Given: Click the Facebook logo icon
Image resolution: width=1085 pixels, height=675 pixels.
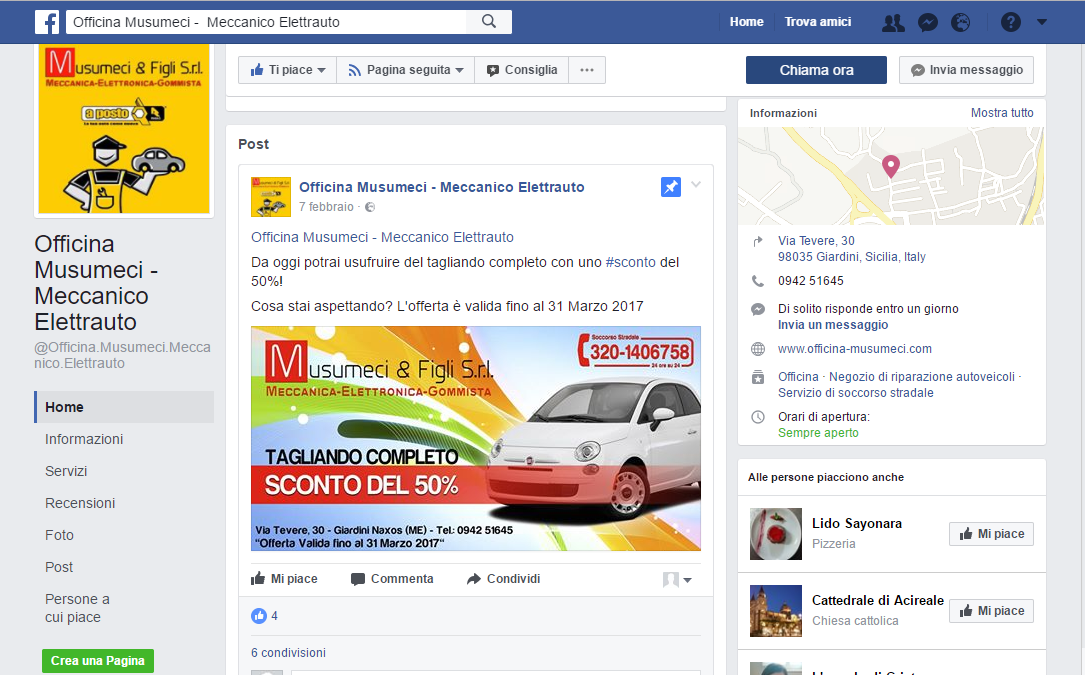Looking at the screenshot, I should point(47,22).
